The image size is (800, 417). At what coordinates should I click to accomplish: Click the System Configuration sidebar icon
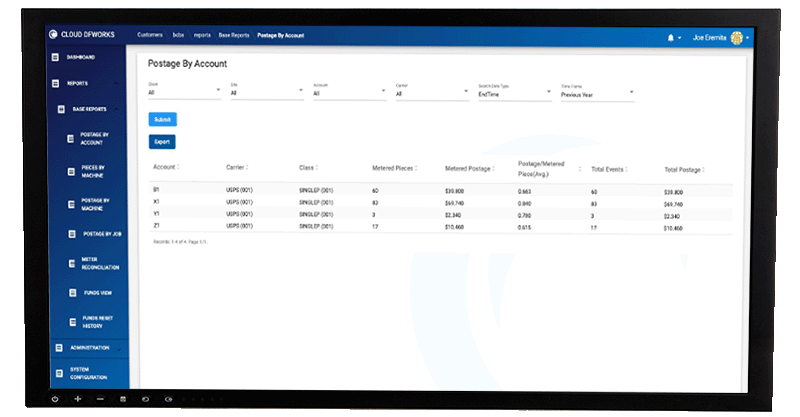coord(59,373)
